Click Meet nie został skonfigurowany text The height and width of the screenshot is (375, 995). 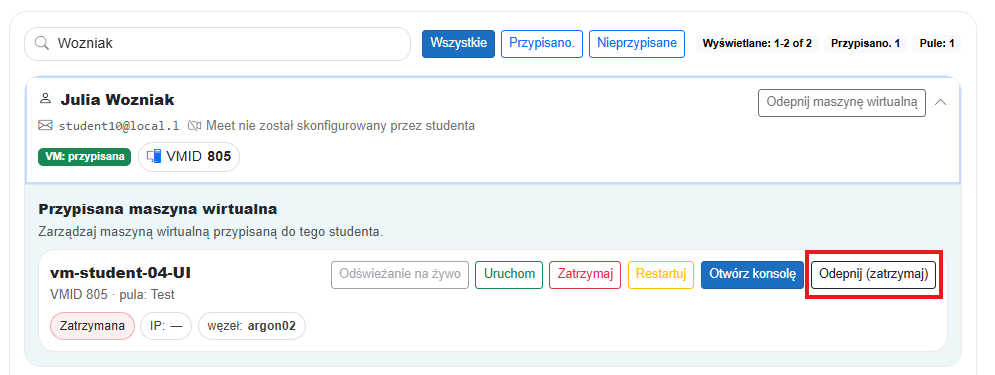coord(340,126)
